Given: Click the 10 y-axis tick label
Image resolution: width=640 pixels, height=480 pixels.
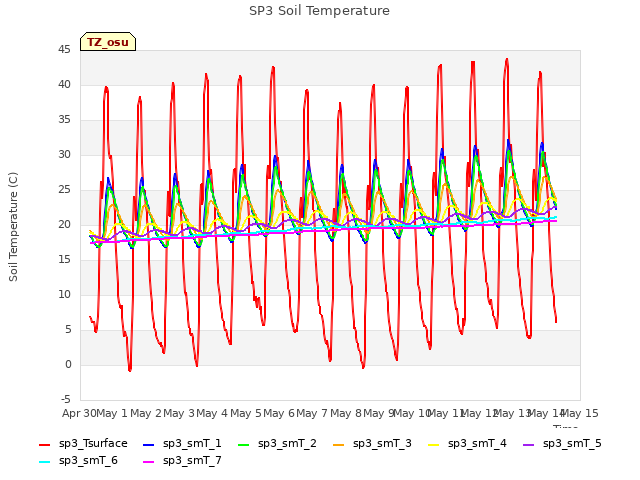Looking at the screenshot, I should (64, 295).
